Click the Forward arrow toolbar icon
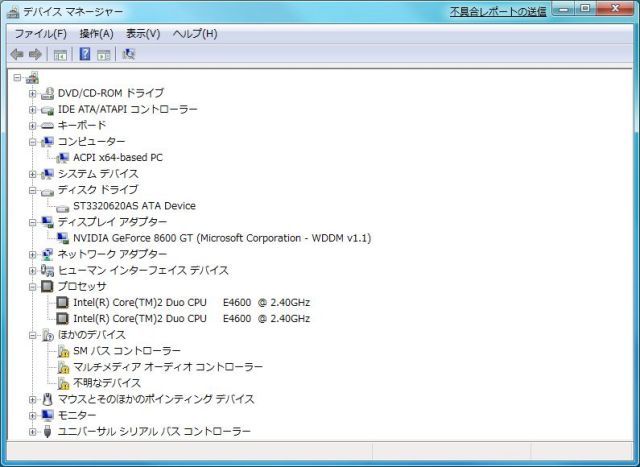Image resolution: width=640 pixels, height=467 pixels. click(35, 54)
